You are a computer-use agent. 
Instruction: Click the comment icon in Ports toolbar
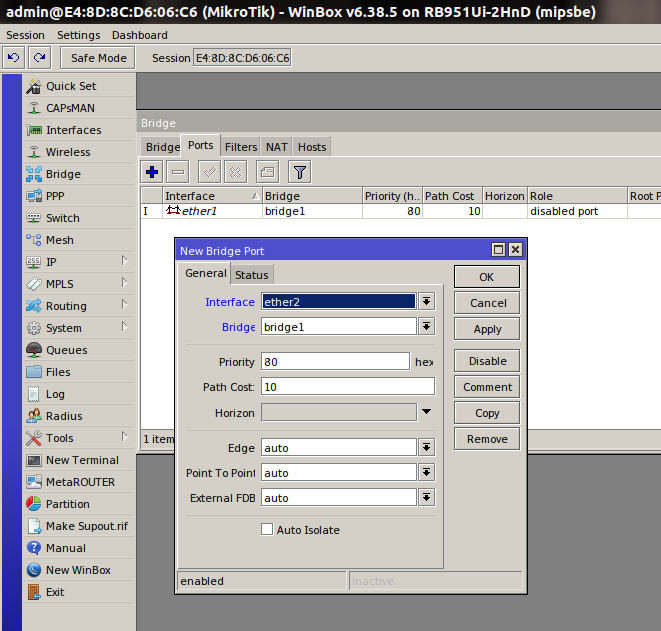(268, 172)
